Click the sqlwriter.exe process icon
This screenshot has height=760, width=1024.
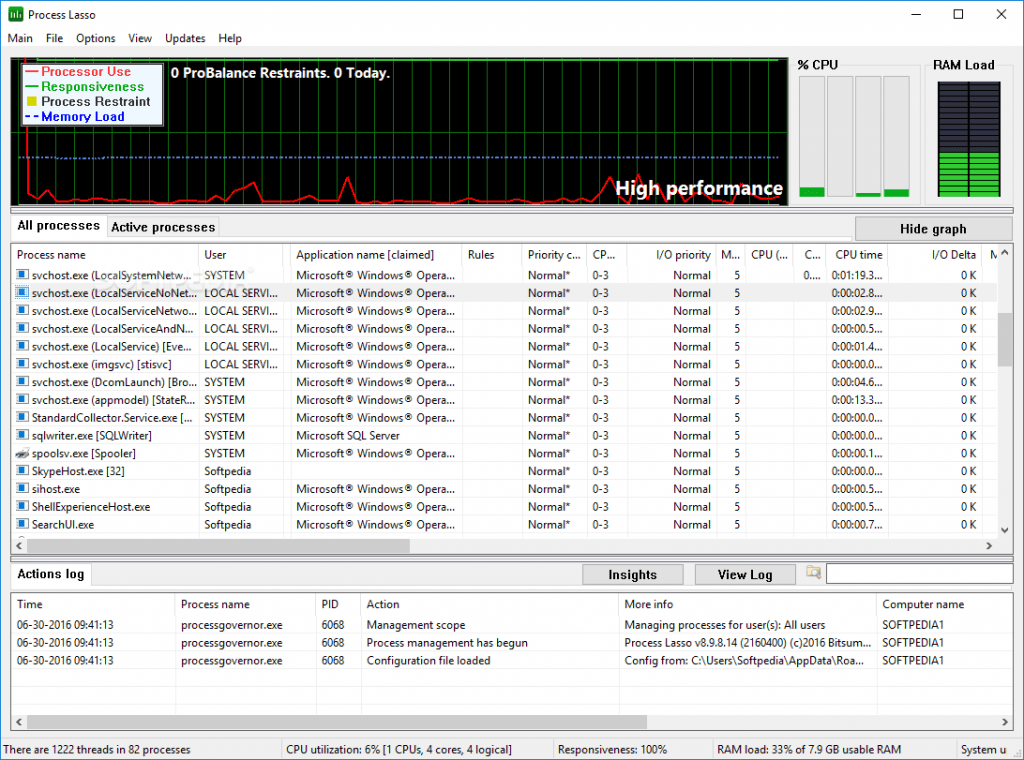(23, 436)
